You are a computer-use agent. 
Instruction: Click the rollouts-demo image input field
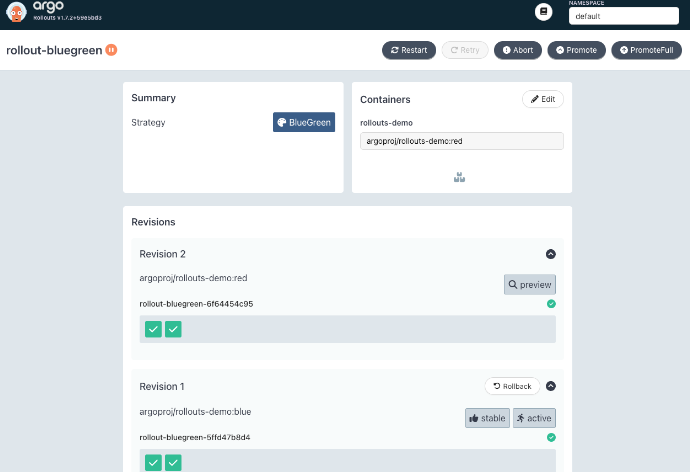[x=462, y=141]
